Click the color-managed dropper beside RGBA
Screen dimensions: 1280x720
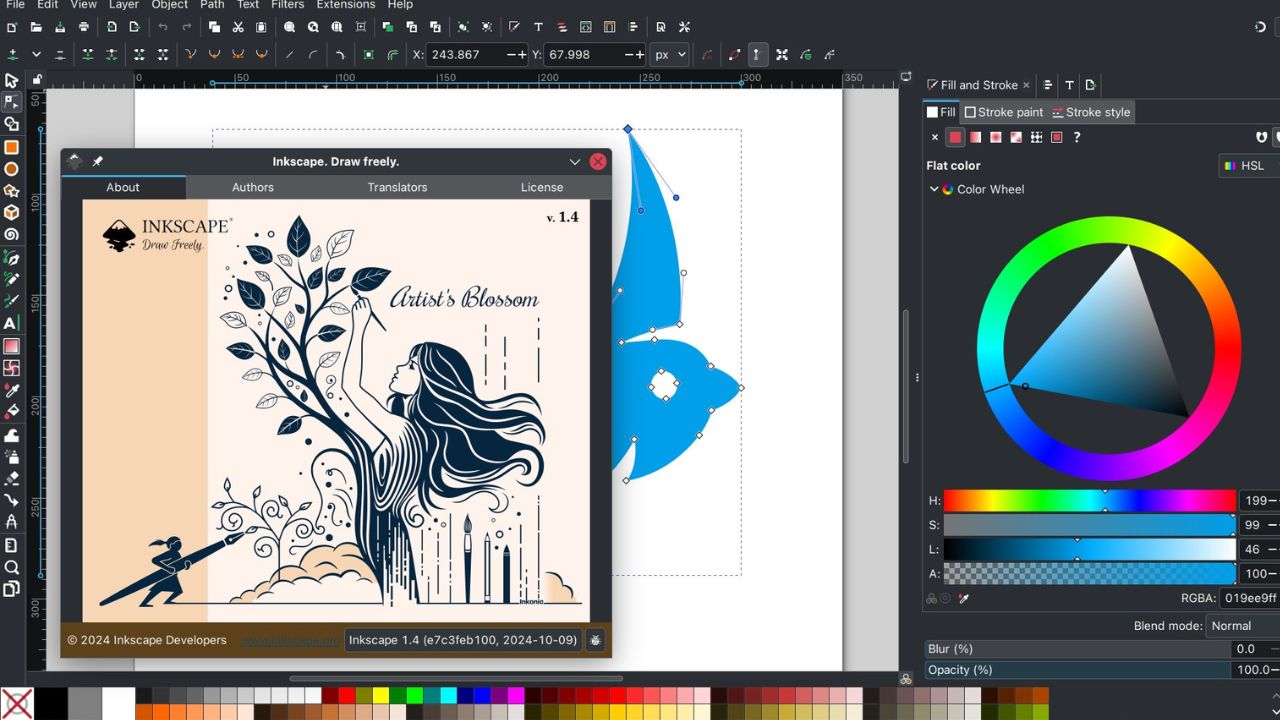[964, 598]
